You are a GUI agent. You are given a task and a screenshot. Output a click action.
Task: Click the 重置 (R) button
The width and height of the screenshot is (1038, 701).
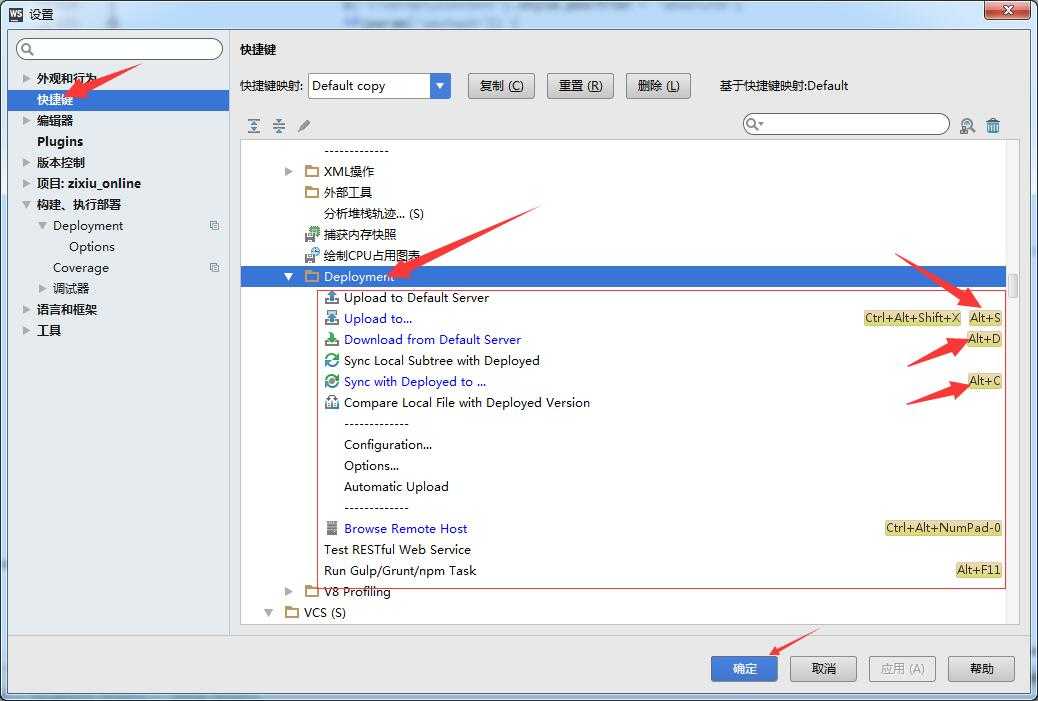point(580,86)
